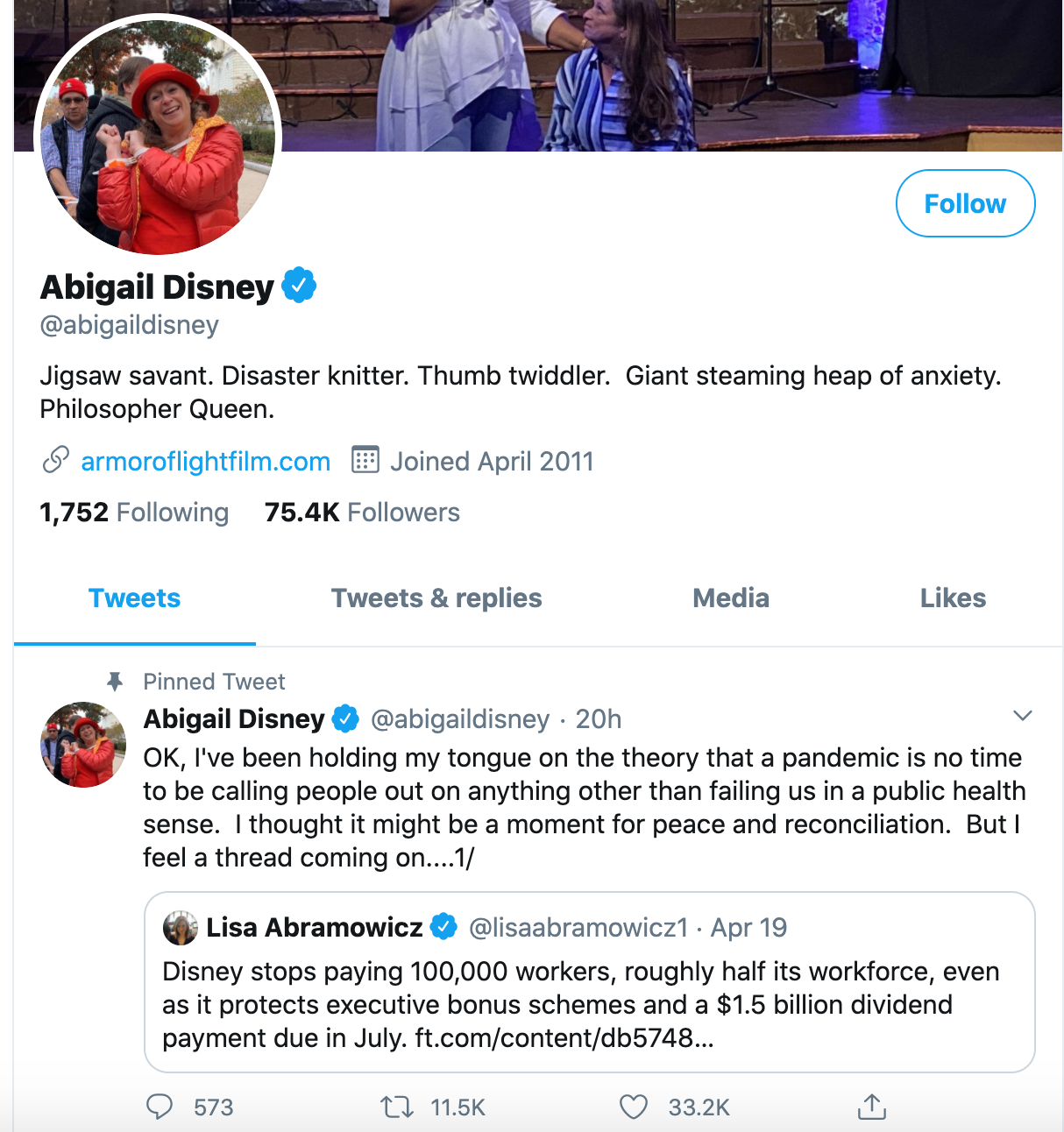
Task: Follow Abigail Disney
Action: coord(965,203)
